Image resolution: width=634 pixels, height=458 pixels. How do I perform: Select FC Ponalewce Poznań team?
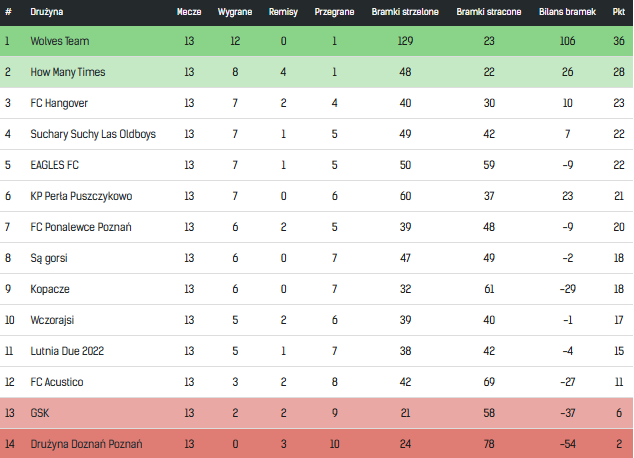click(x=81, y=227)
